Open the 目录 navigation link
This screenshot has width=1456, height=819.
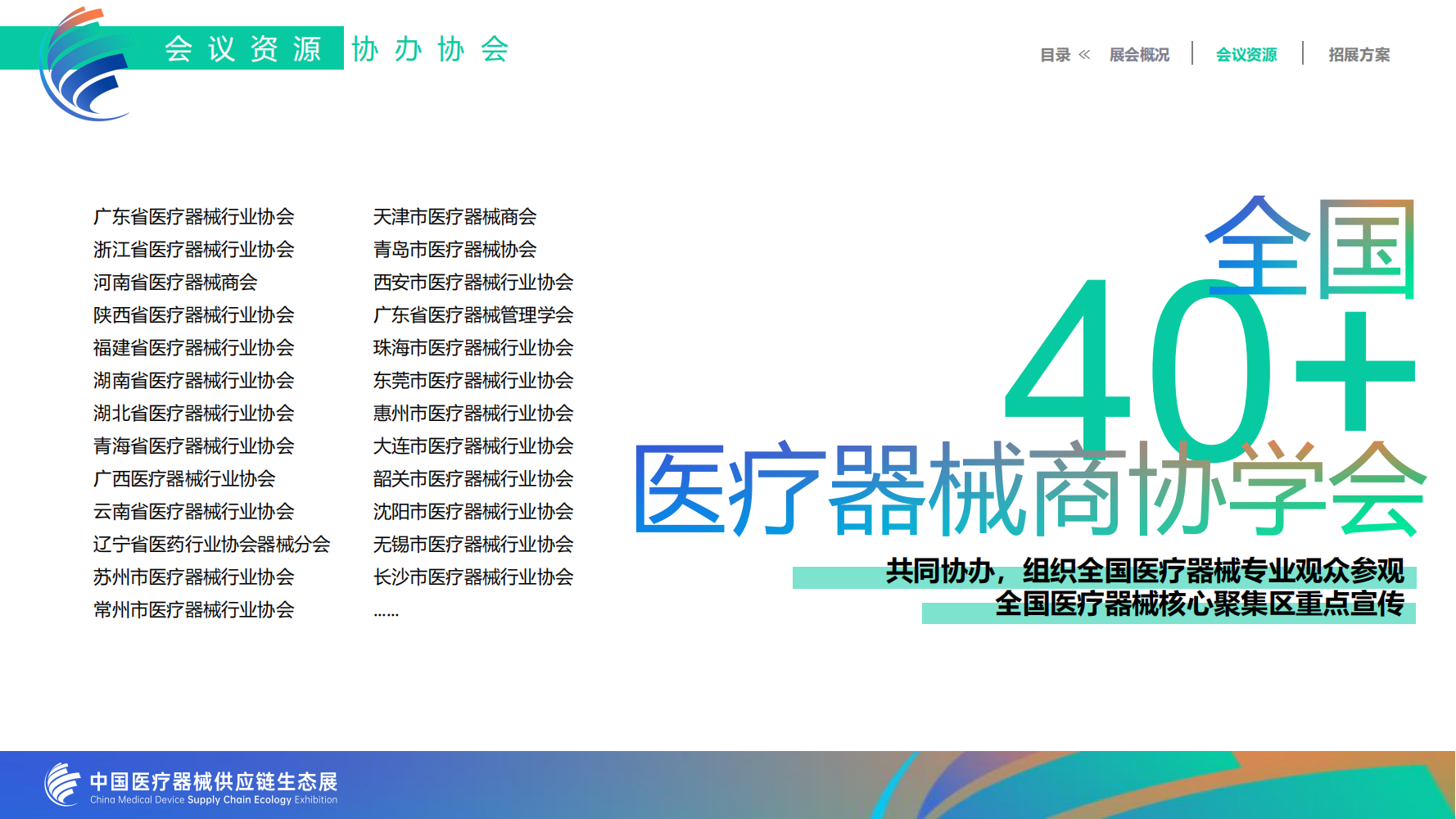pyautogui.click(x=1055, y=55)
